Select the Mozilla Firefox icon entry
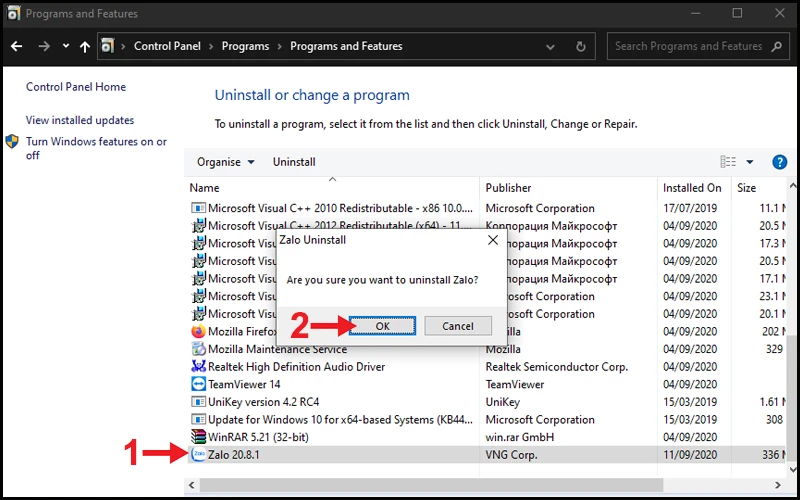Image resolution: width=800 pixels, height=500 pixels. tap(198, 332)
